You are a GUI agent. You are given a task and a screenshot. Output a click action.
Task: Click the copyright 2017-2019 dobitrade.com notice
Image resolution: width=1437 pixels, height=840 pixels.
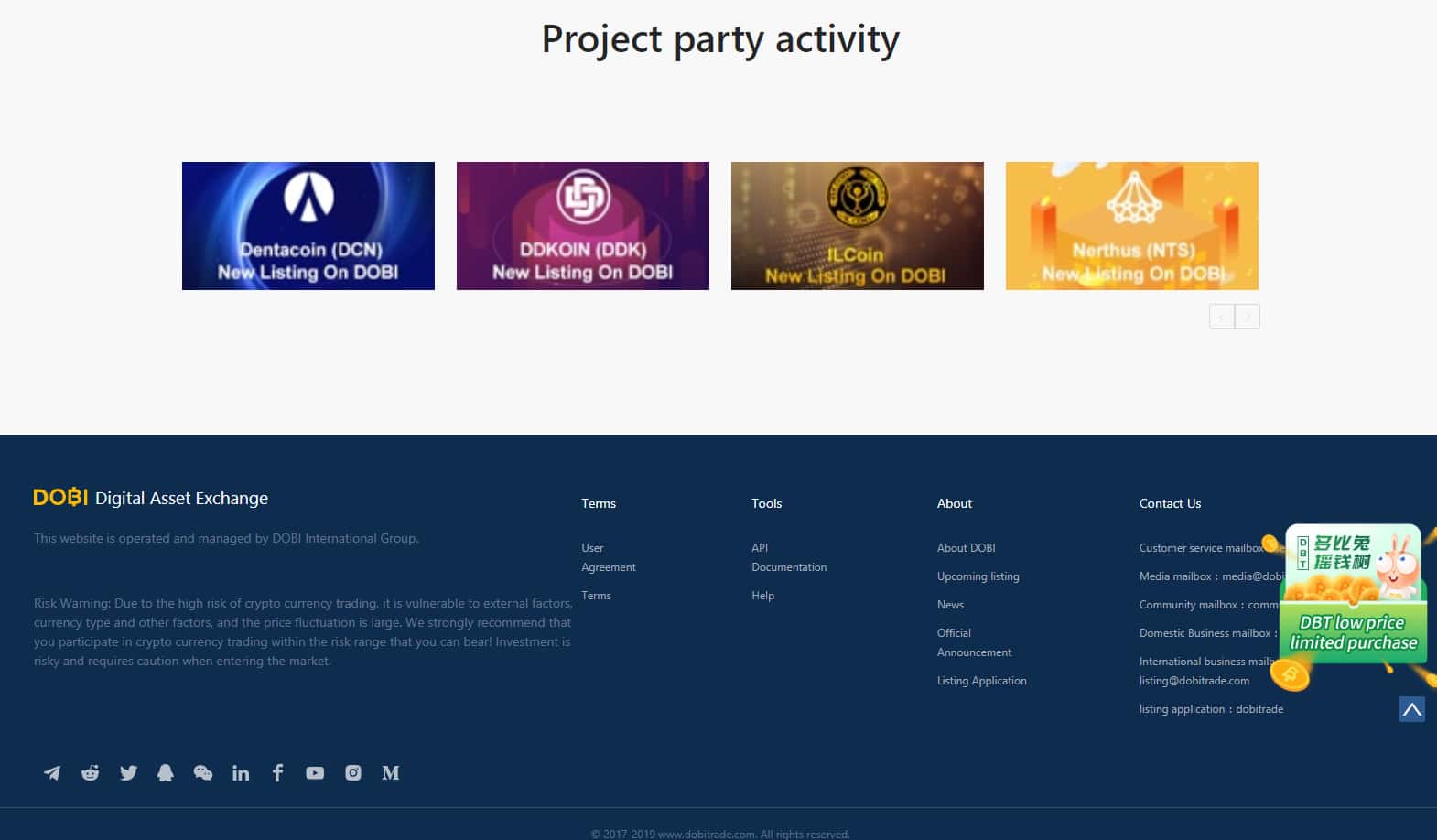720,834
